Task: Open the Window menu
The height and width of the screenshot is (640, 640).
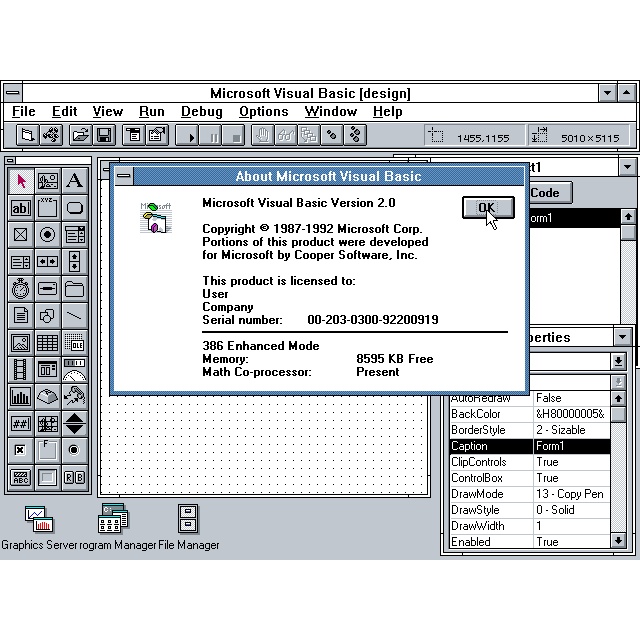Action: tap(331, 111)
